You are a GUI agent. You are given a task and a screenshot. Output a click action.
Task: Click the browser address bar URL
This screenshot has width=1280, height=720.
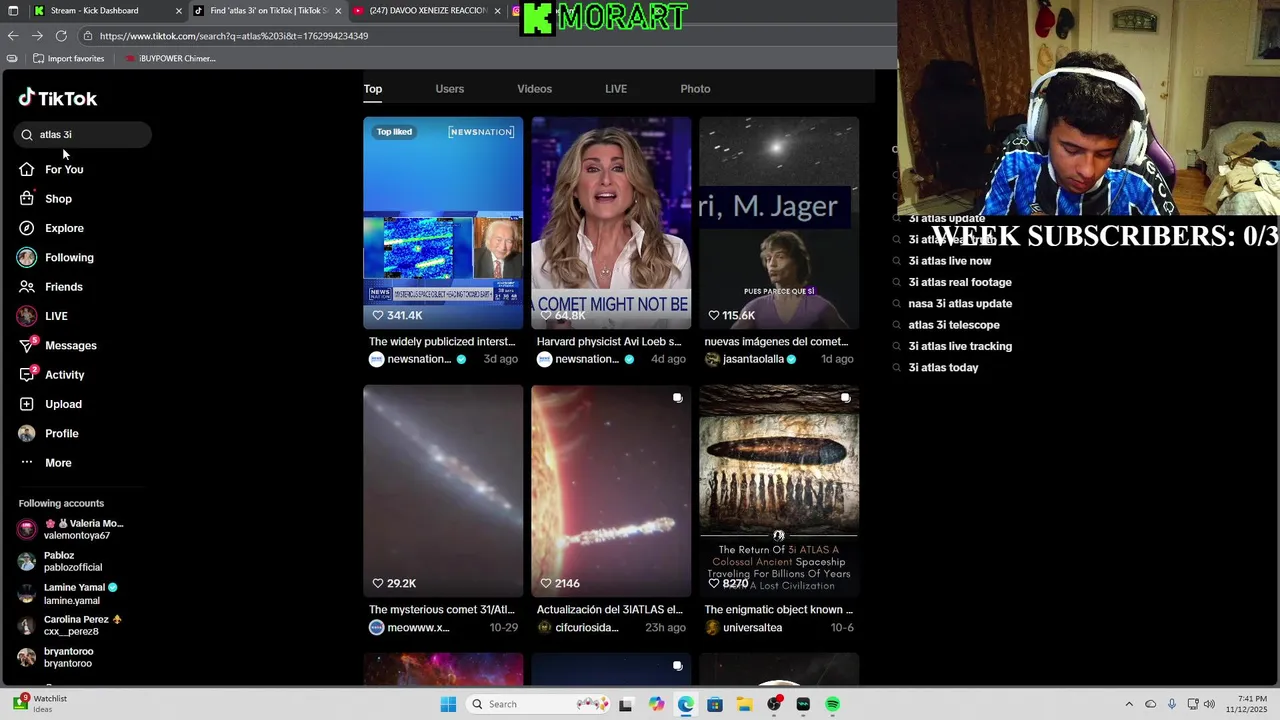[x=234, y=36]
